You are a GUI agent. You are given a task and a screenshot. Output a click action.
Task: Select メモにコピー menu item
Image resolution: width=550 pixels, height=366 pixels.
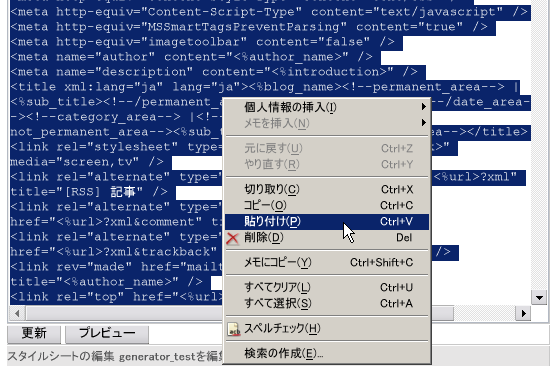coord(327,262)
